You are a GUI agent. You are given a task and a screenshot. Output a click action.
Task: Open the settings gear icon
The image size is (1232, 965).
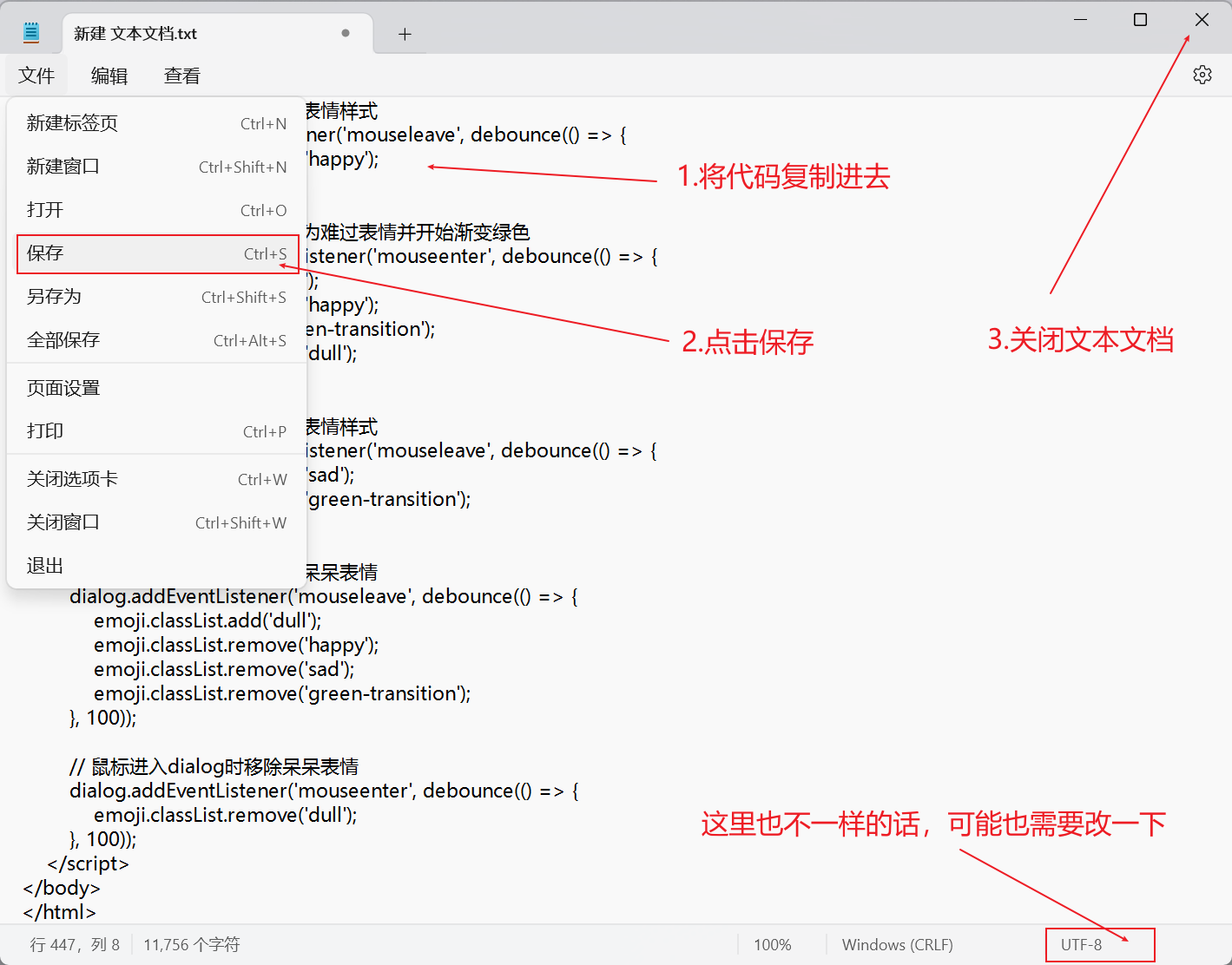pos(1202,75)
